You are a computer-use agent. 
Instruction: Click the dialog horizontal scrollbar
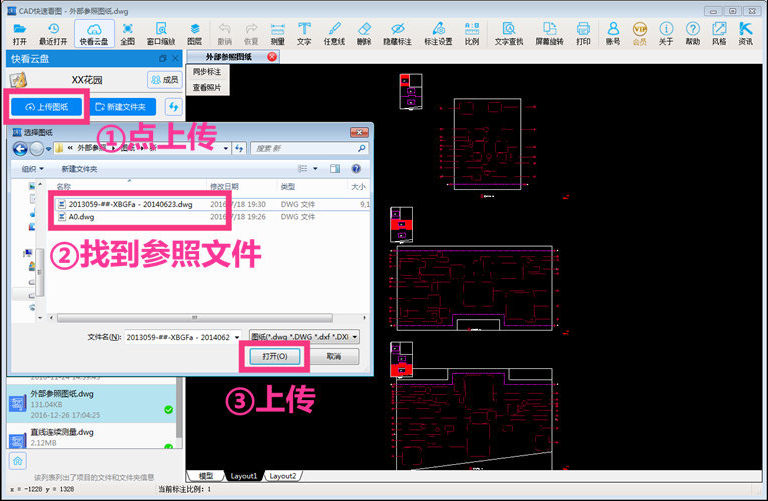(x=195, y=318)
